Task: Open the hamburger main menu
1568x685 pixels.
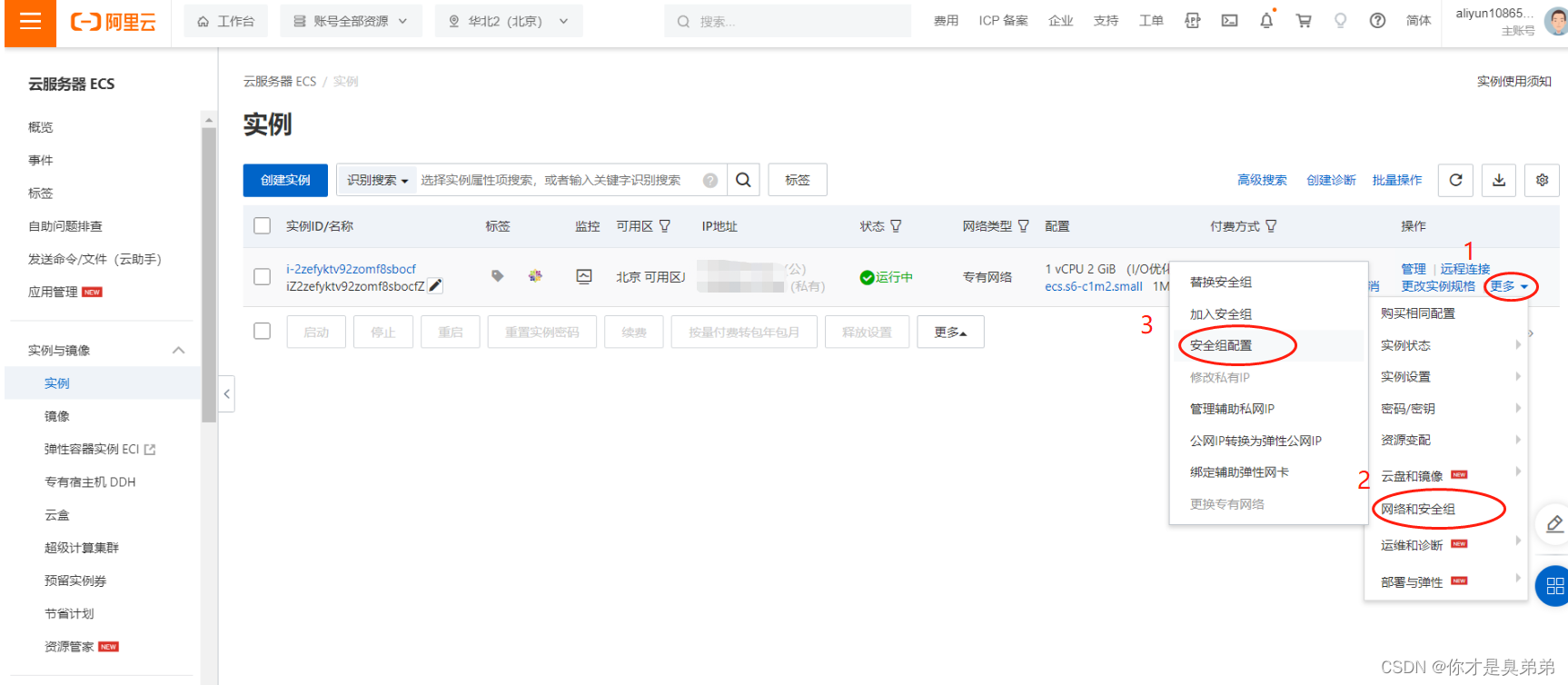Action: [x=30, y=22]
